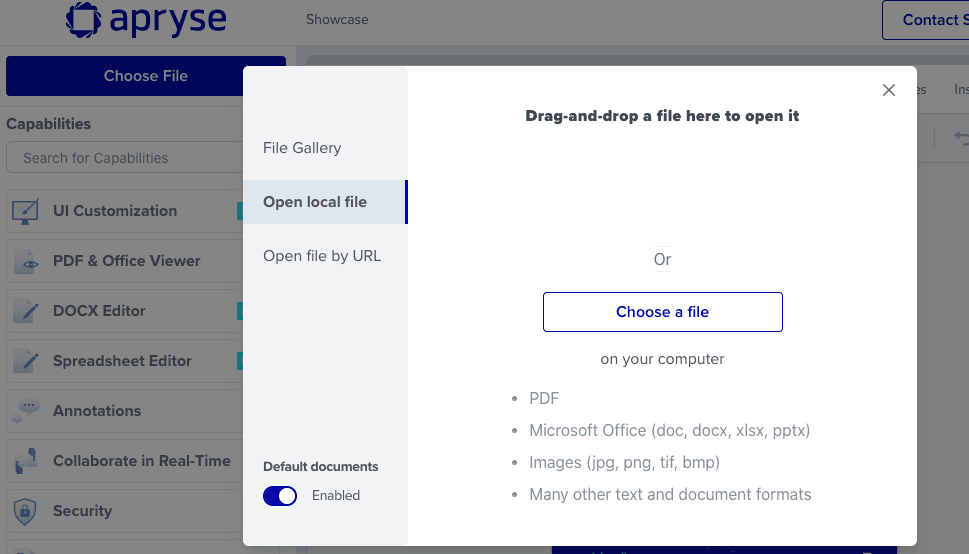The height and width of the screenshot is (554, 969).
Task: Click the Security shield lock icon
Action: point(25,511)
